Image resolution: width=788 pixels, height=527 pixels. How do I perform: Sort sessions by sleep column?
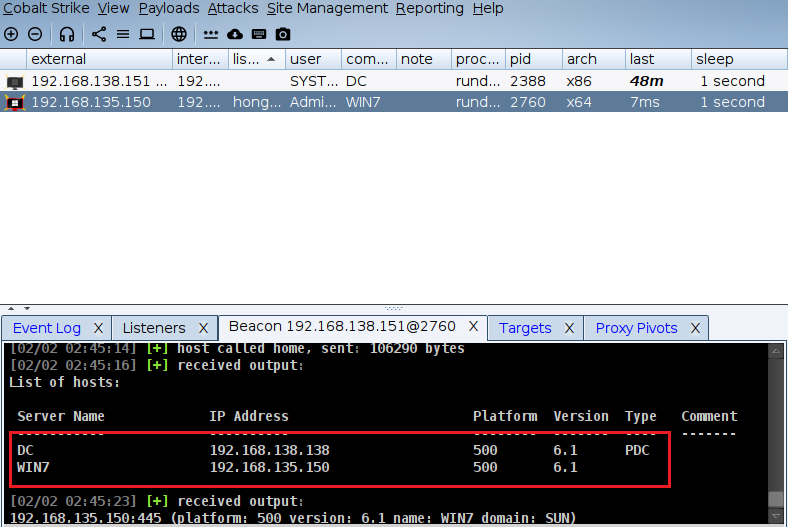point(739,59)
